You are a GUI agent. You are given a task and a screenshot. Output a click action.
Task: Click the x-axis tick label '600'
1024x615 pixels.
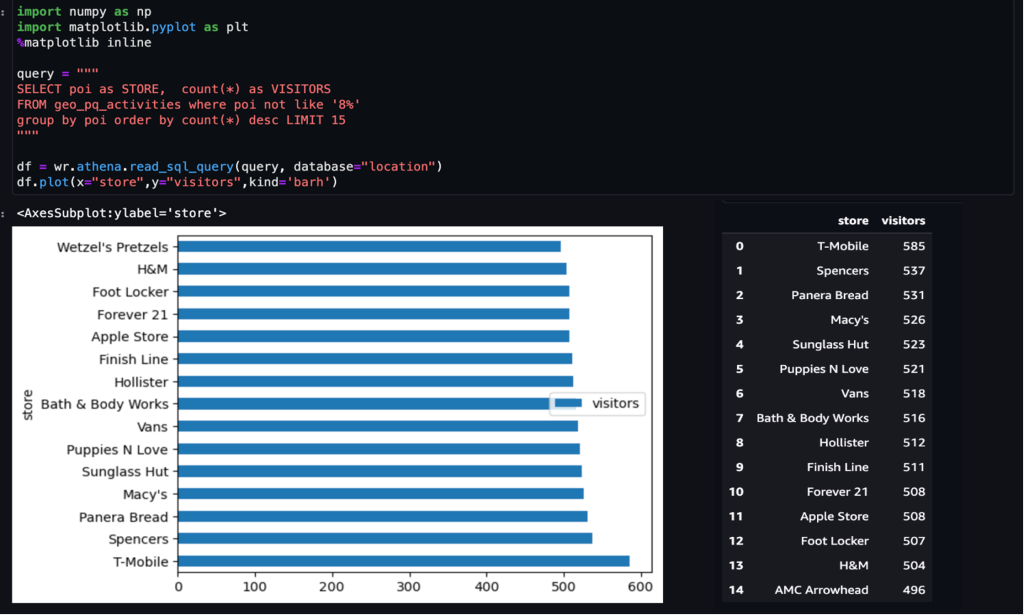click(x=640, y=586)
